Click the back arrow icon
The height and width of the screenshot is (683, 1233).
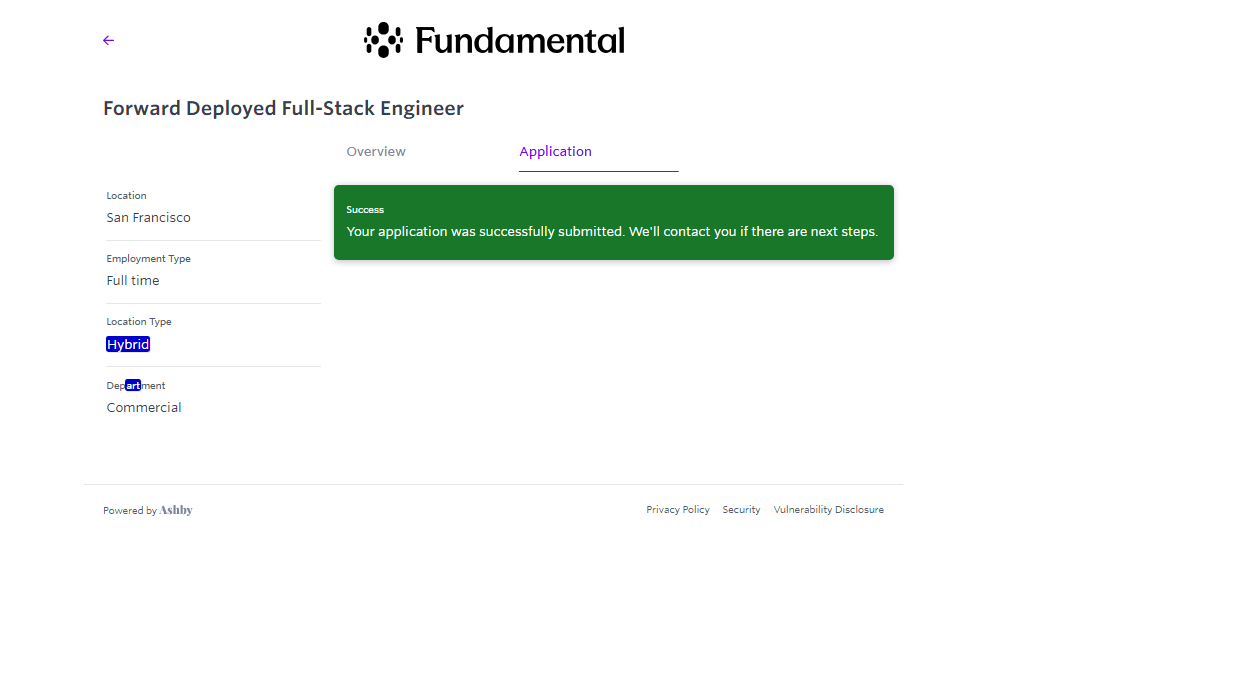(x=108, y=41)
